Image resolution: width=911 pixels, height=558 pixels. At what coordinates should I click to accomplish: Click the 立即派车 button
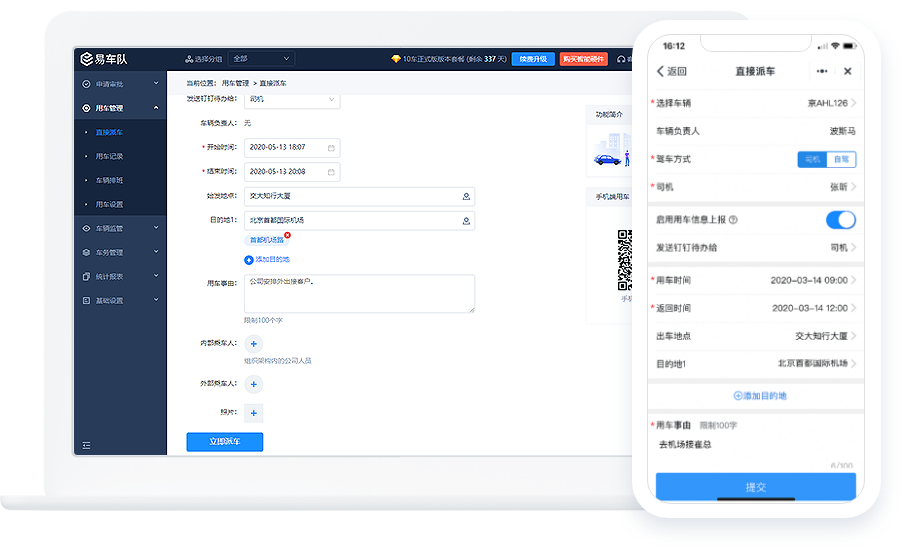click(x=224, y=442)
